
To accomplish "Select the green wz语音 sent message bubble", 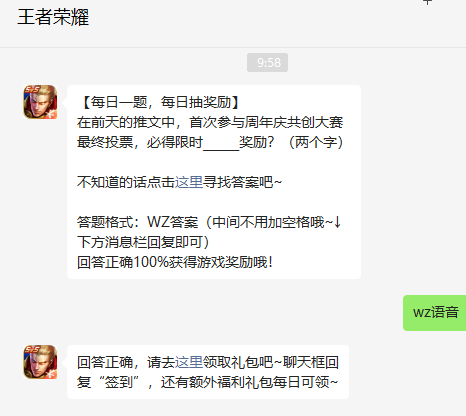I will point(435,313).
